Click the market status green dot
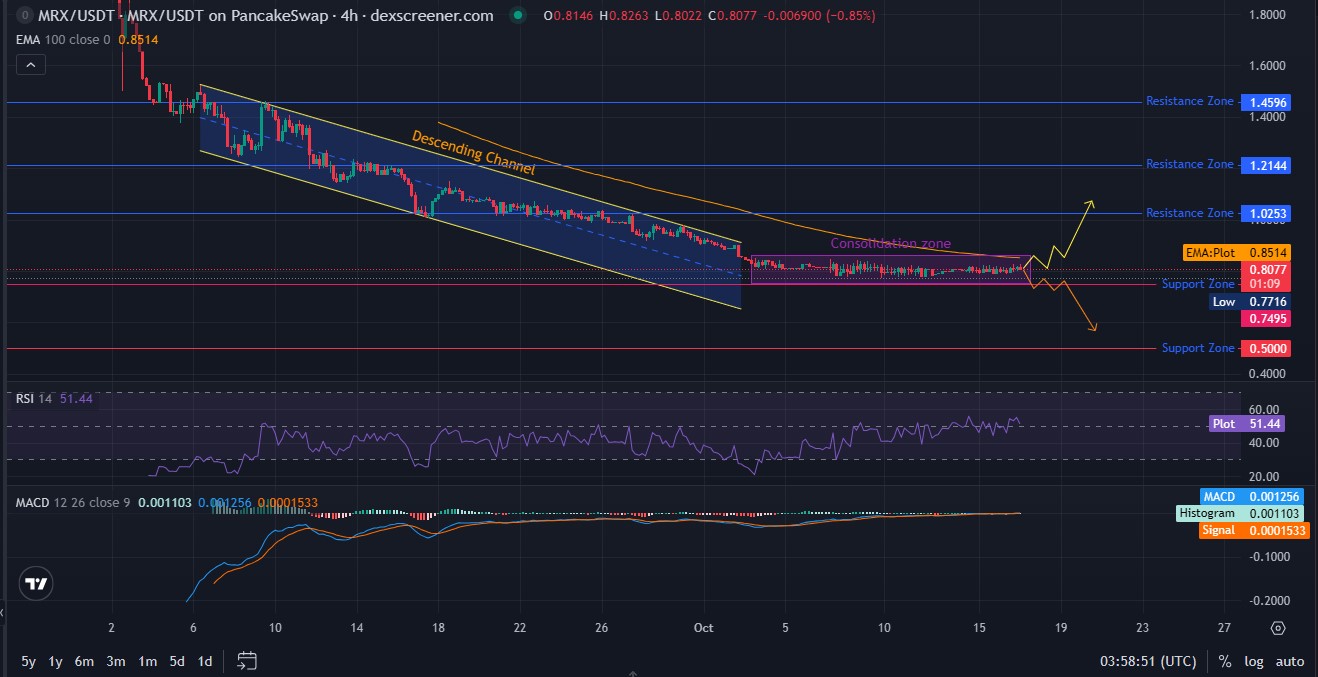 (516, 16)
